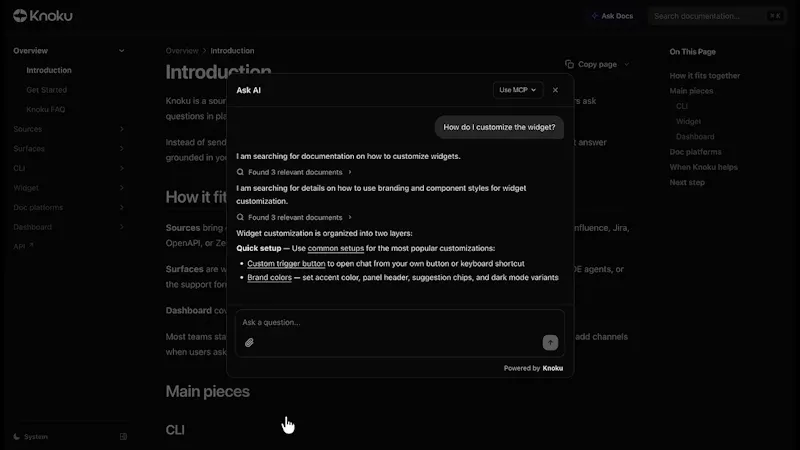Click magnifier icon beside first Found 3 relevant documents
This screenshot has width=800, height=450.
pos(240,172)
